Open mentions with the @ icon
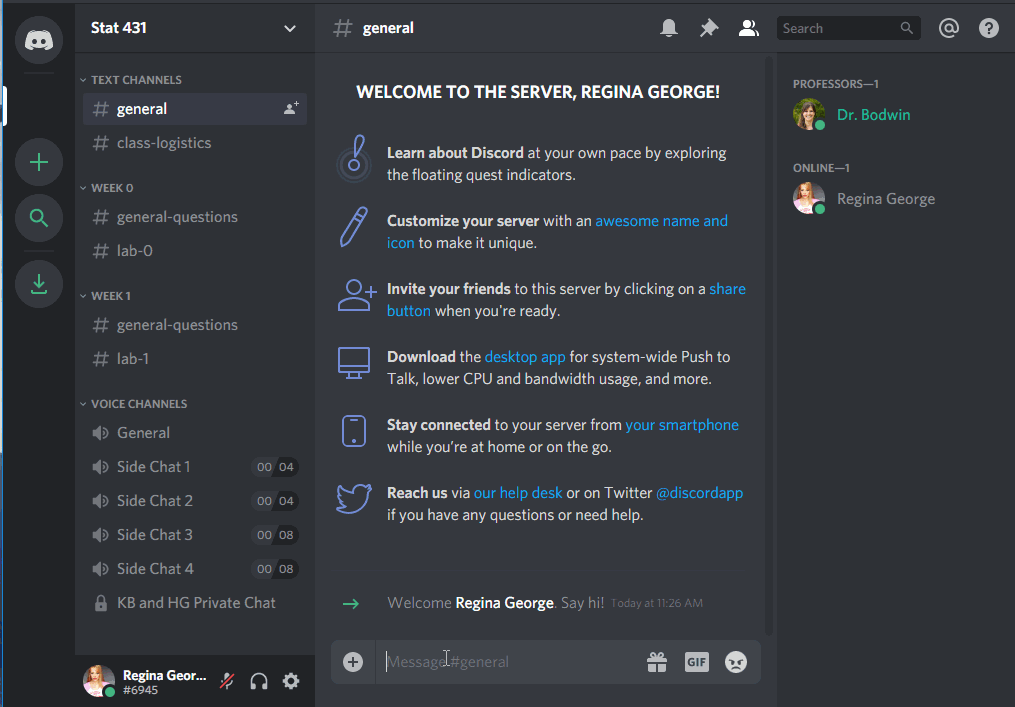 pos(948,29)
